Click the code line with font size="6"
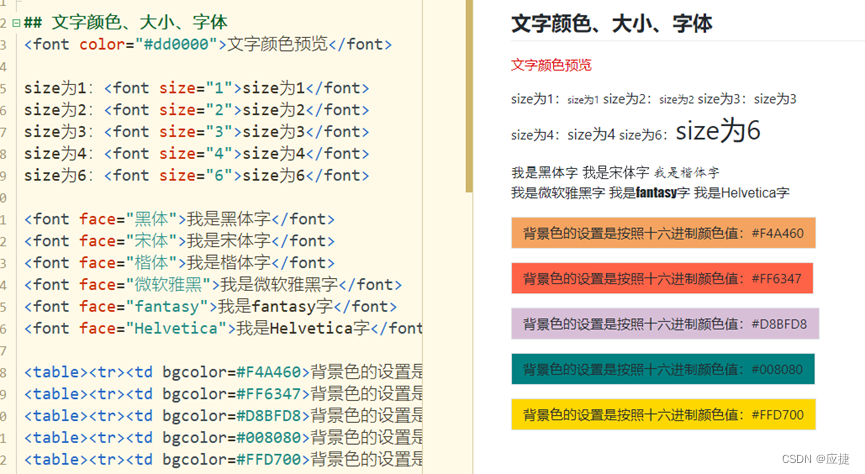This screenshot has width=865, height=474. click(196, 175)
